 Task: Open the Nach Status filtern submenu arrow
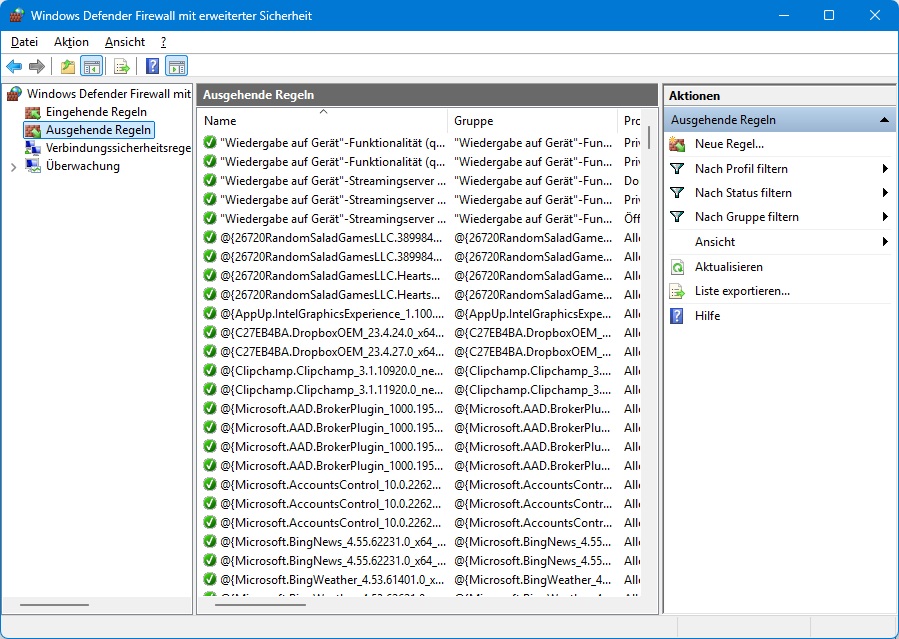click(x=885, y=193)
